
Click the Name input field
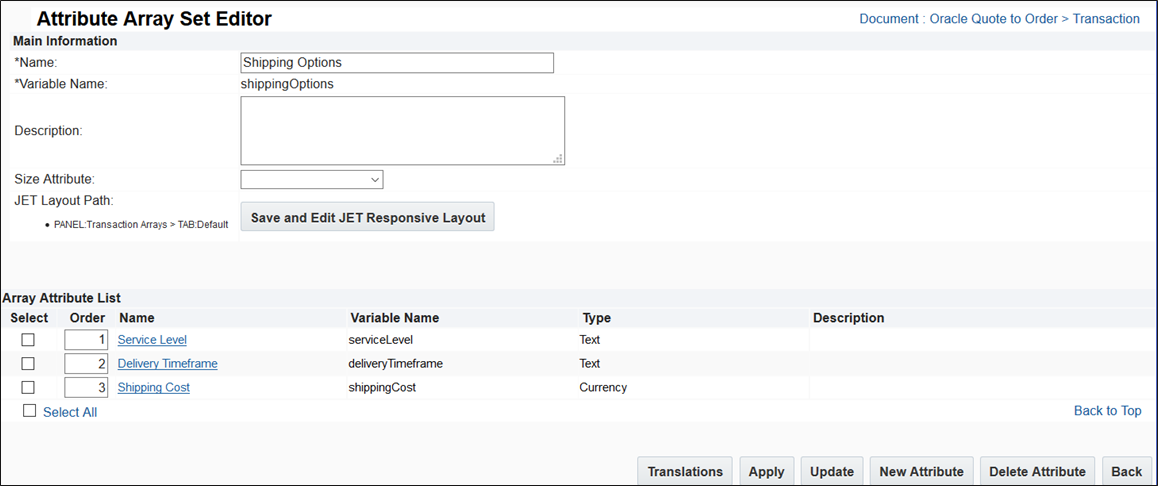pyautogui.click(x=397, y=63)
